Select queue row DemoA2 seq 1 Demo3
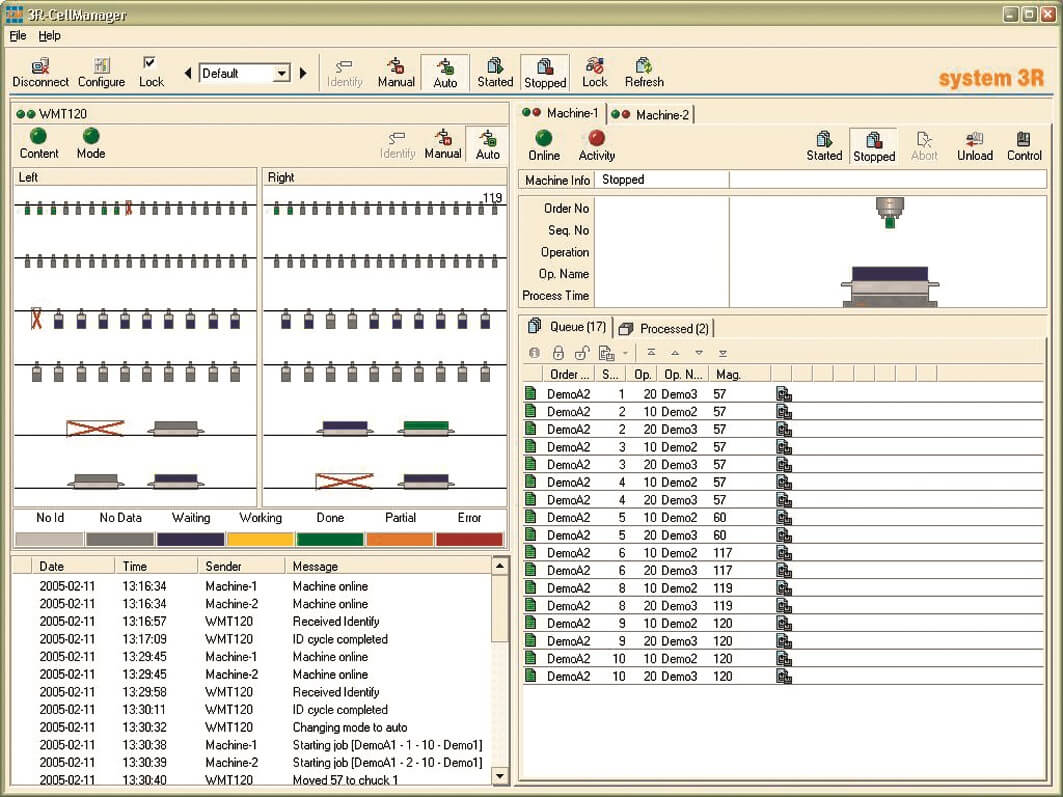Screen dimensions: 1063x797 click(x=783, y=394)
